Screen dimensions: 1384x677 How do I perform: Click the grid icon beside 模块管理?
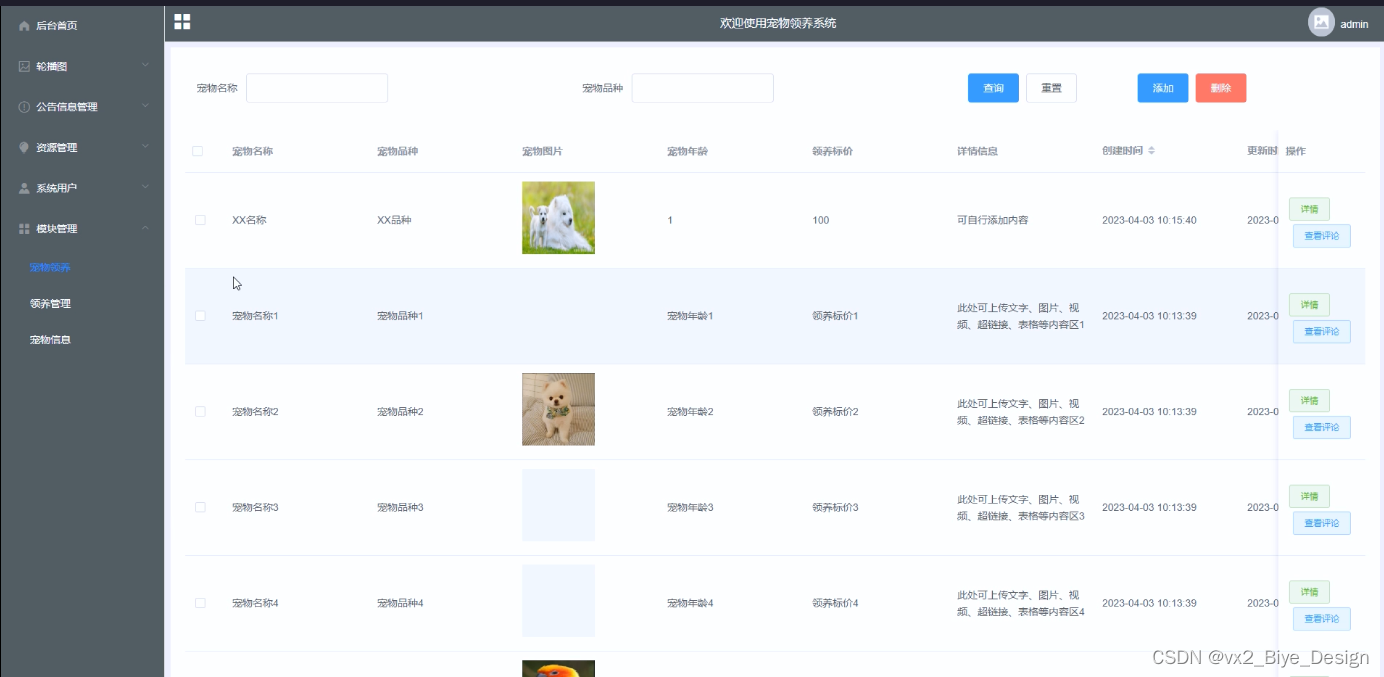24,229
